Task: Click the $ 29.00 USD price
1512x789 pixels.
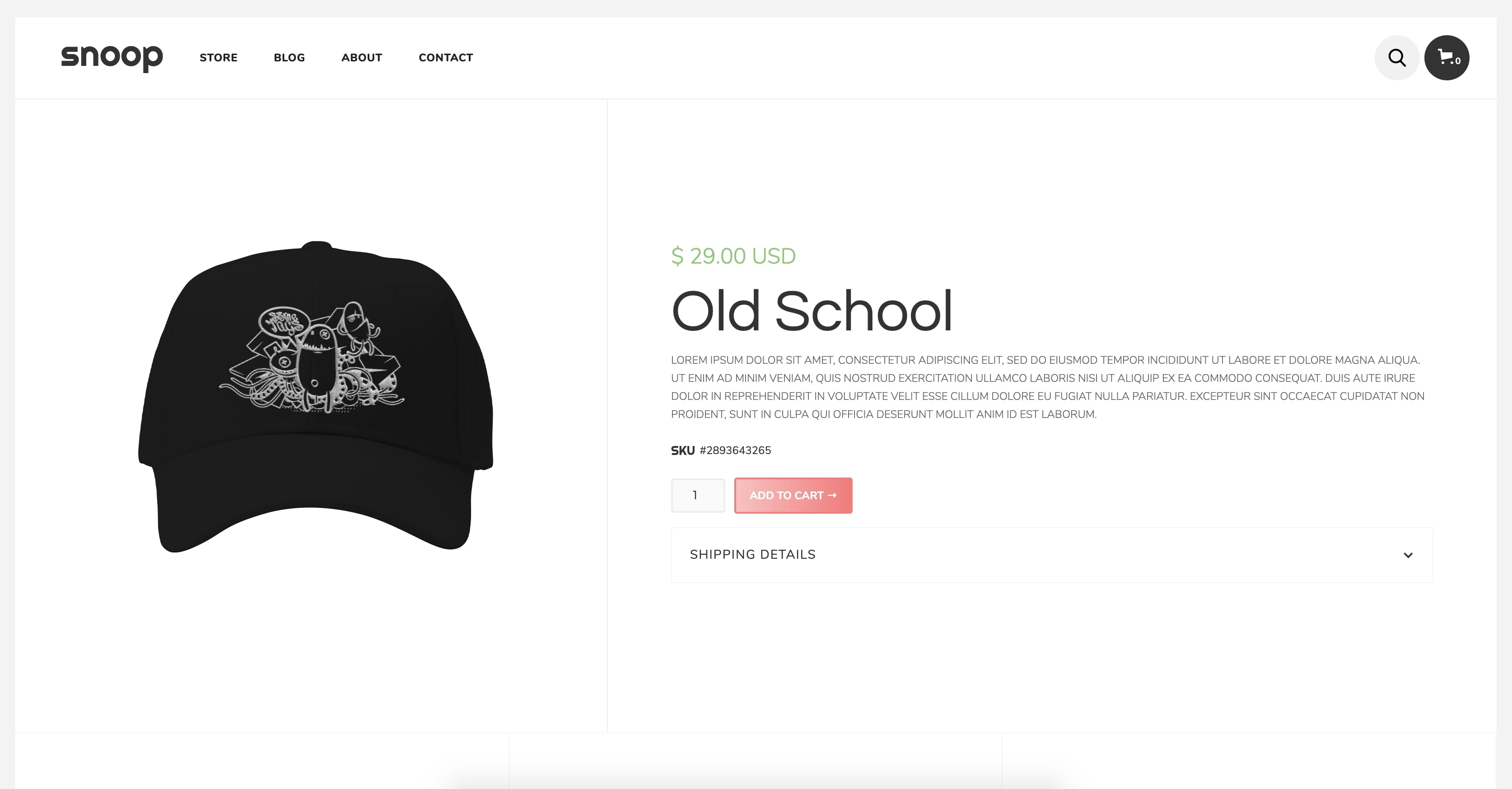Action: pyautogui.click(x=733, y=256)
